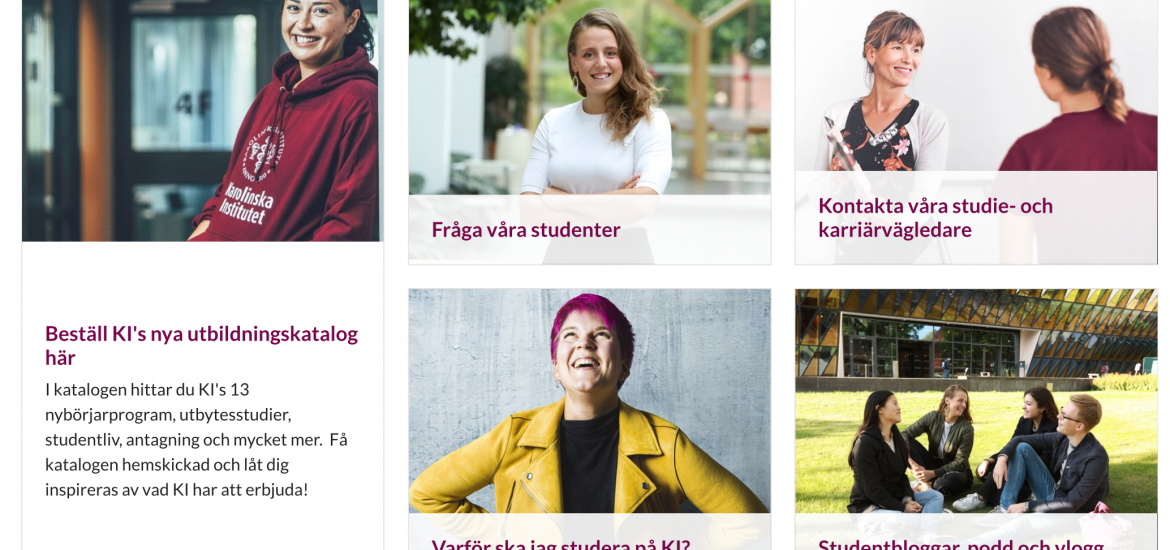Click photo of woman in red Karolinska hoodie
Screen dimensions: 1170x550
(201, 120)
